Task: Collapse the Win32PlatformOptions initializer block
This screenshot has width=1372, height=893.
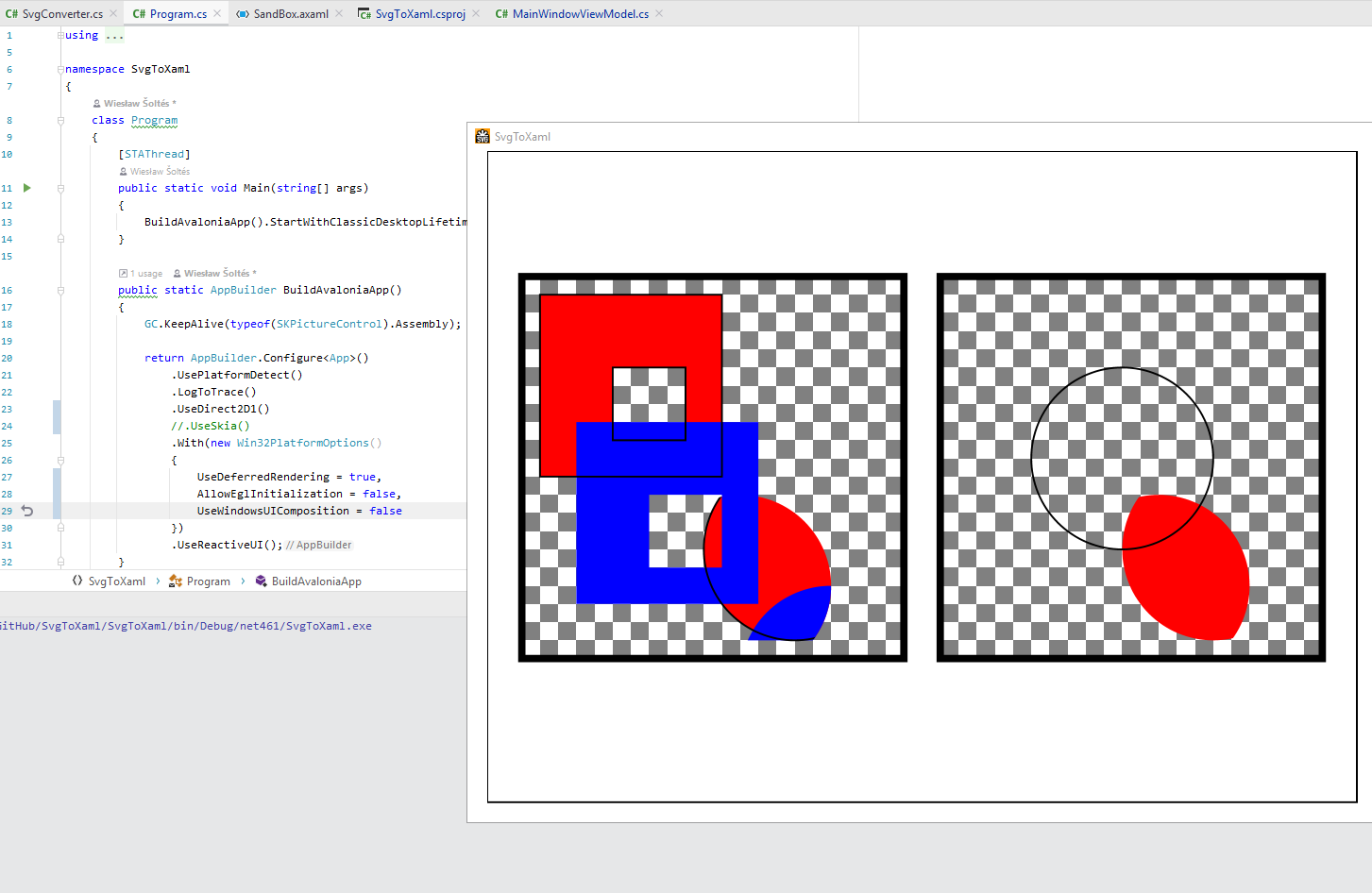Action: (60, 460)
